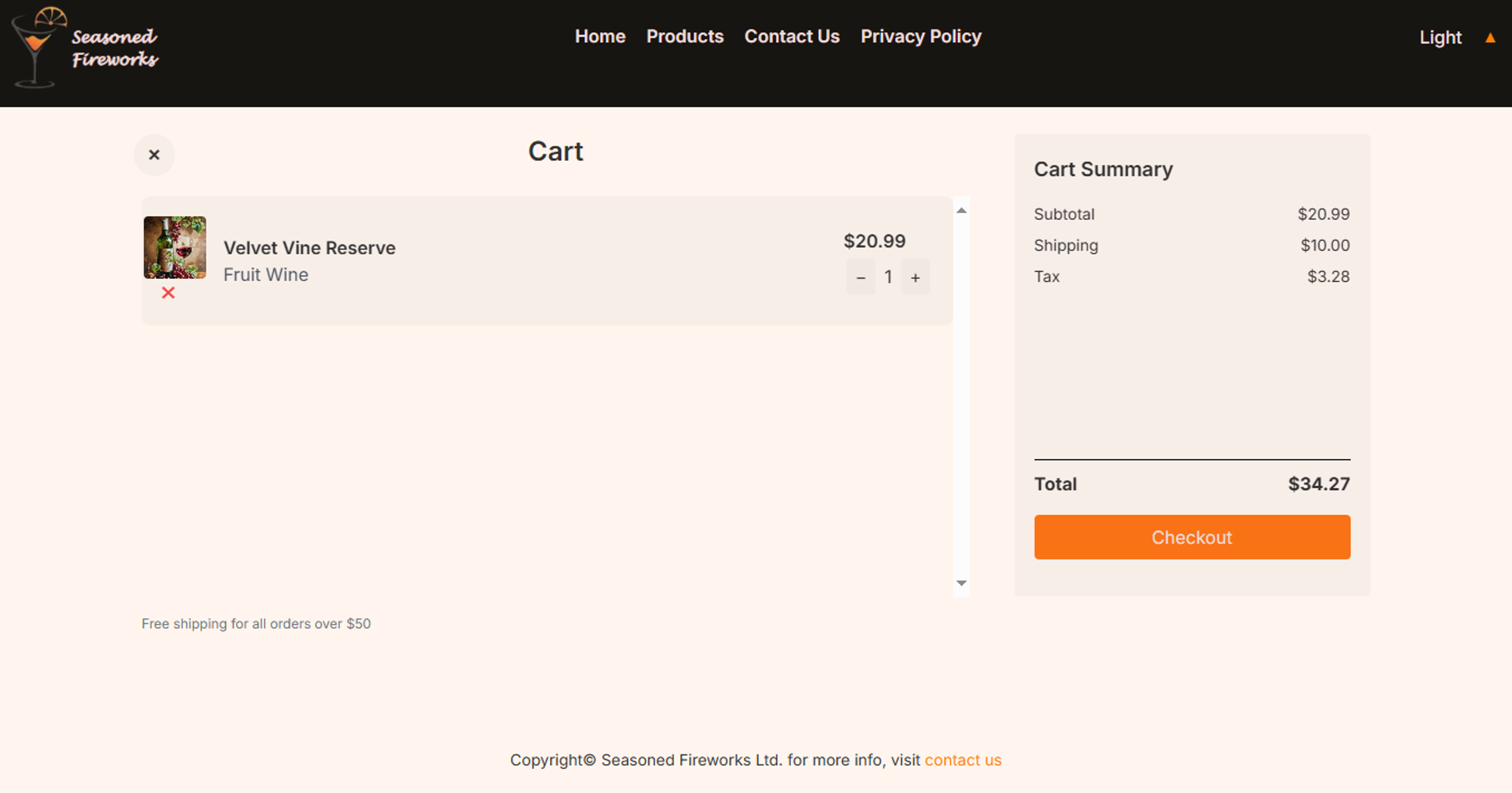Click the Seasoned Fireworks cocktail logo
The width and height of the screenshot is (1512, 793).
tap(39, 47)
